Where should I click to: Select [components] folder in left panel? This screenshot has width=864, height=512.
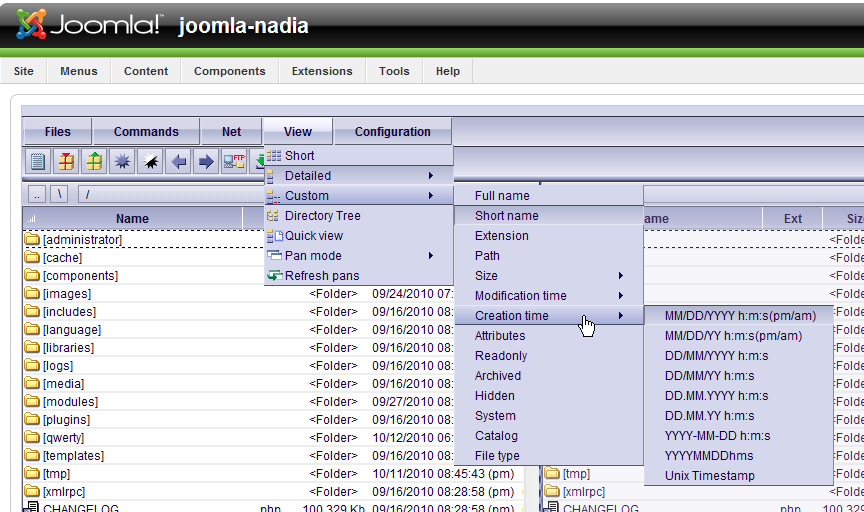tap(80, 276)
